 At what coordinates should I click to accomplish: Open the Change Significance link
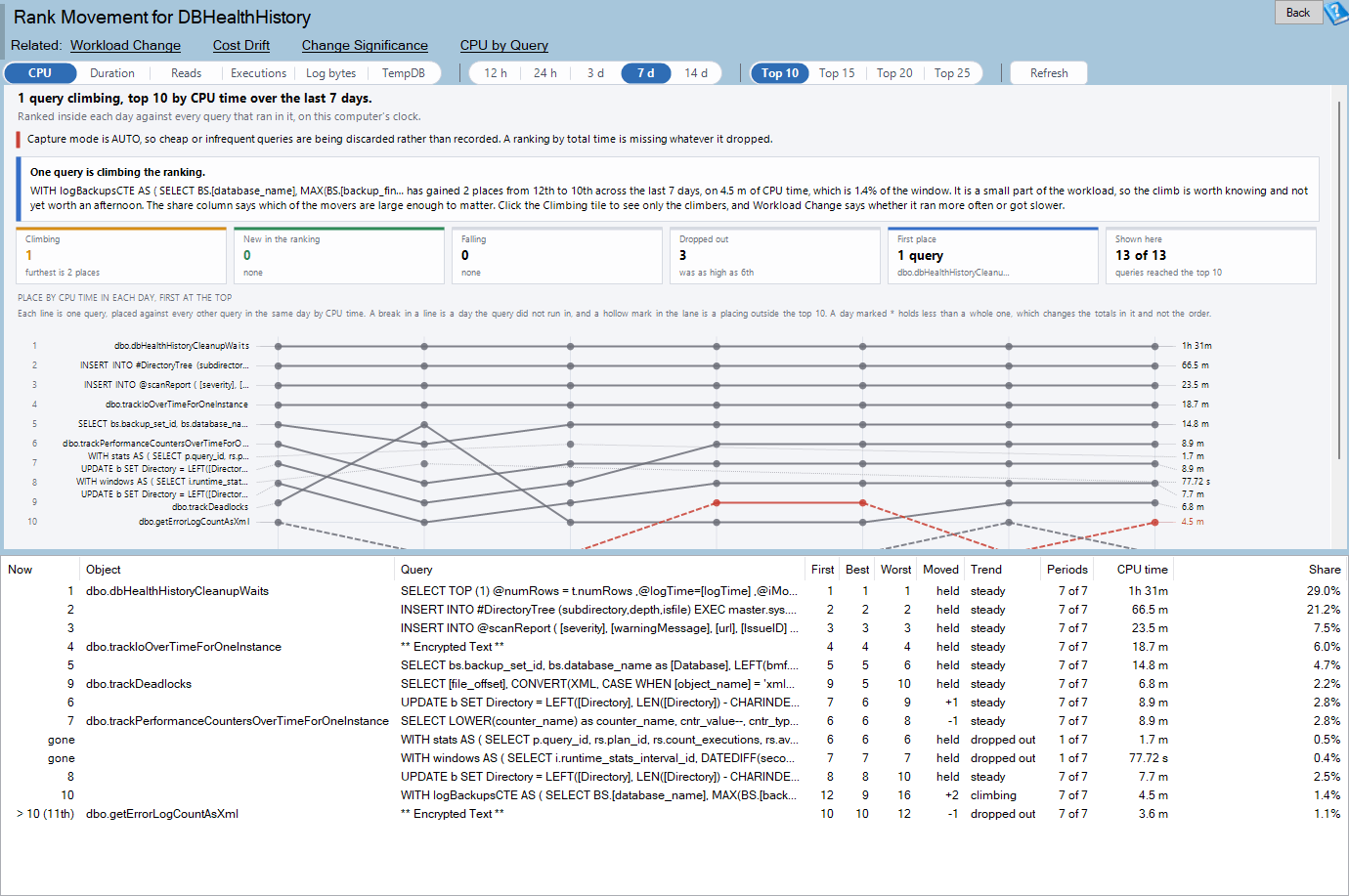pyautogui.click(x=365, y=45)
